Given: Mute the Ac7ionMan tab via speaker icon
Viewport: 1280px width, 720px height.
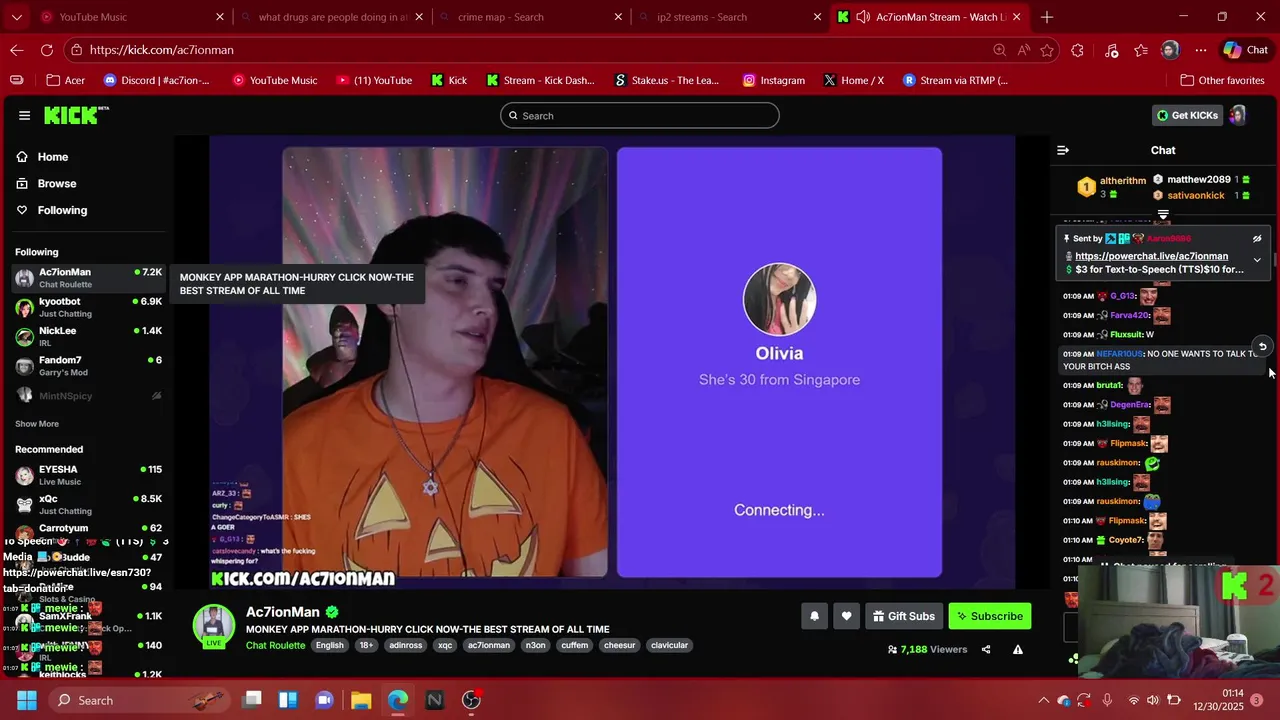Looking at the screenshot, I should [x=862, y=17].
